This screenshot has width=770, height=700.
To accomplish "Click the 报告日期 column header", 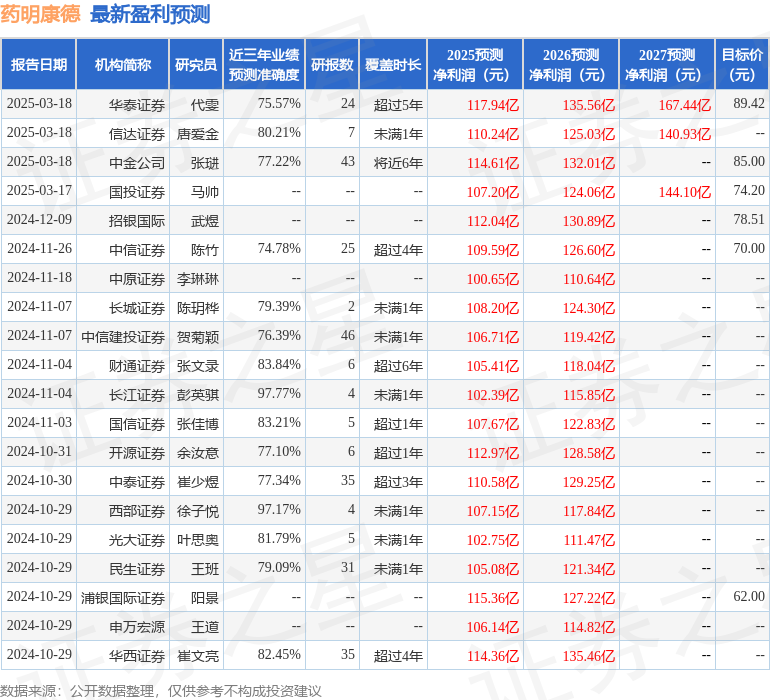I will coord(38,64).
